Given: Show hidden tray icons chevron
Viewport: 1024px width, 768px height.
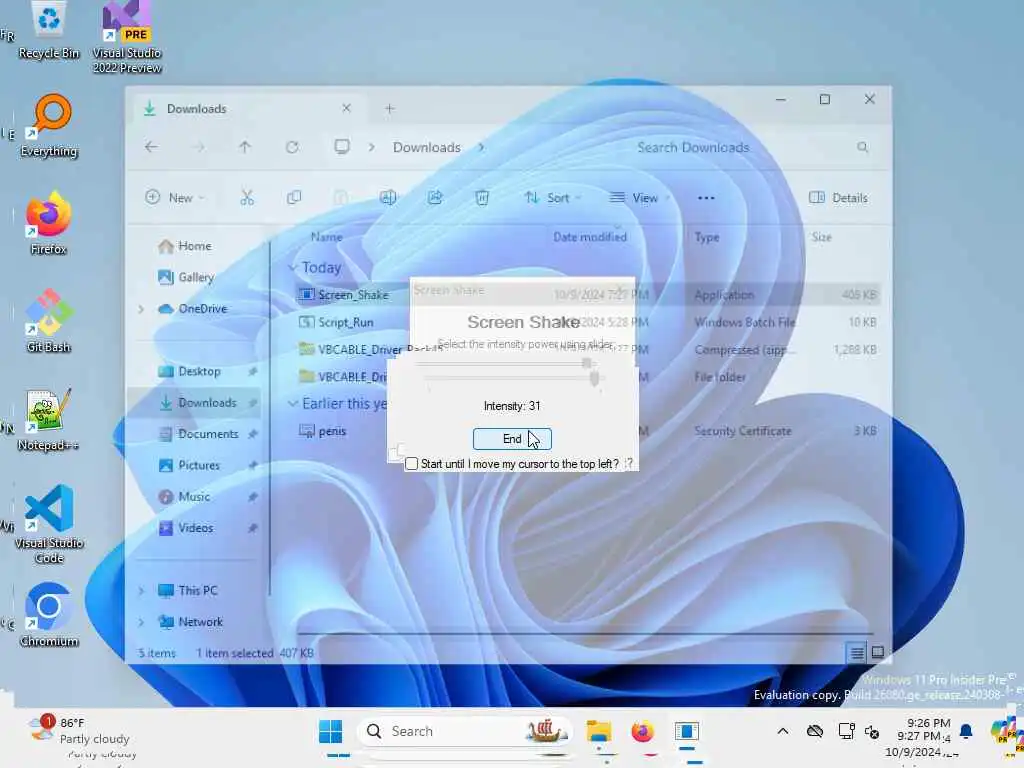Looking at the screenshot, I should pos(782,731).
